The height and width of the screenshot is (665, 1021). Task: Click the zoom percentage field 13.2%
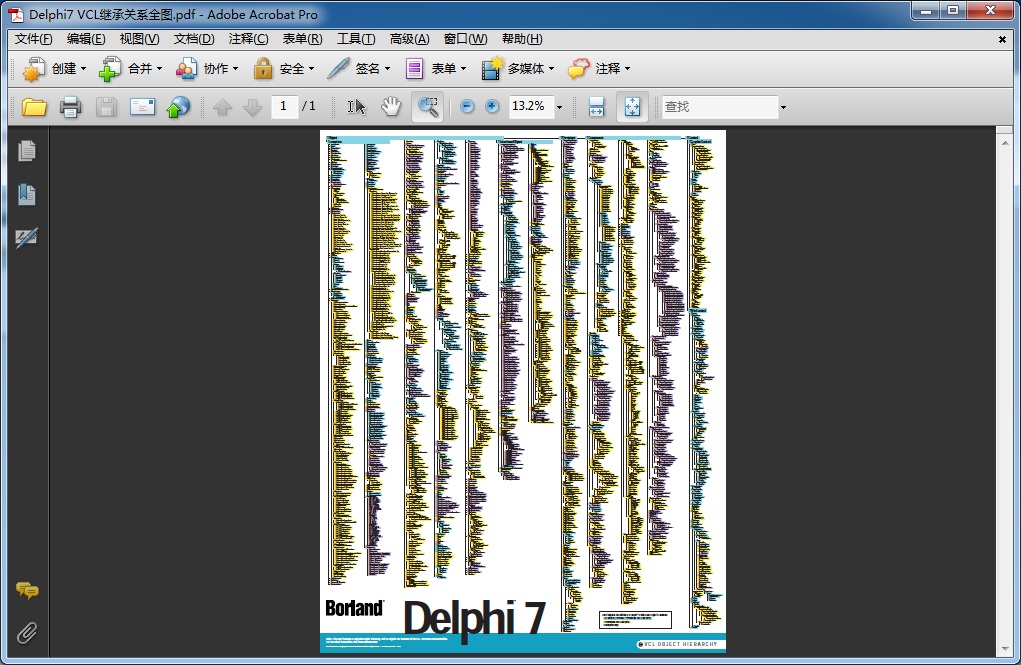531,106
